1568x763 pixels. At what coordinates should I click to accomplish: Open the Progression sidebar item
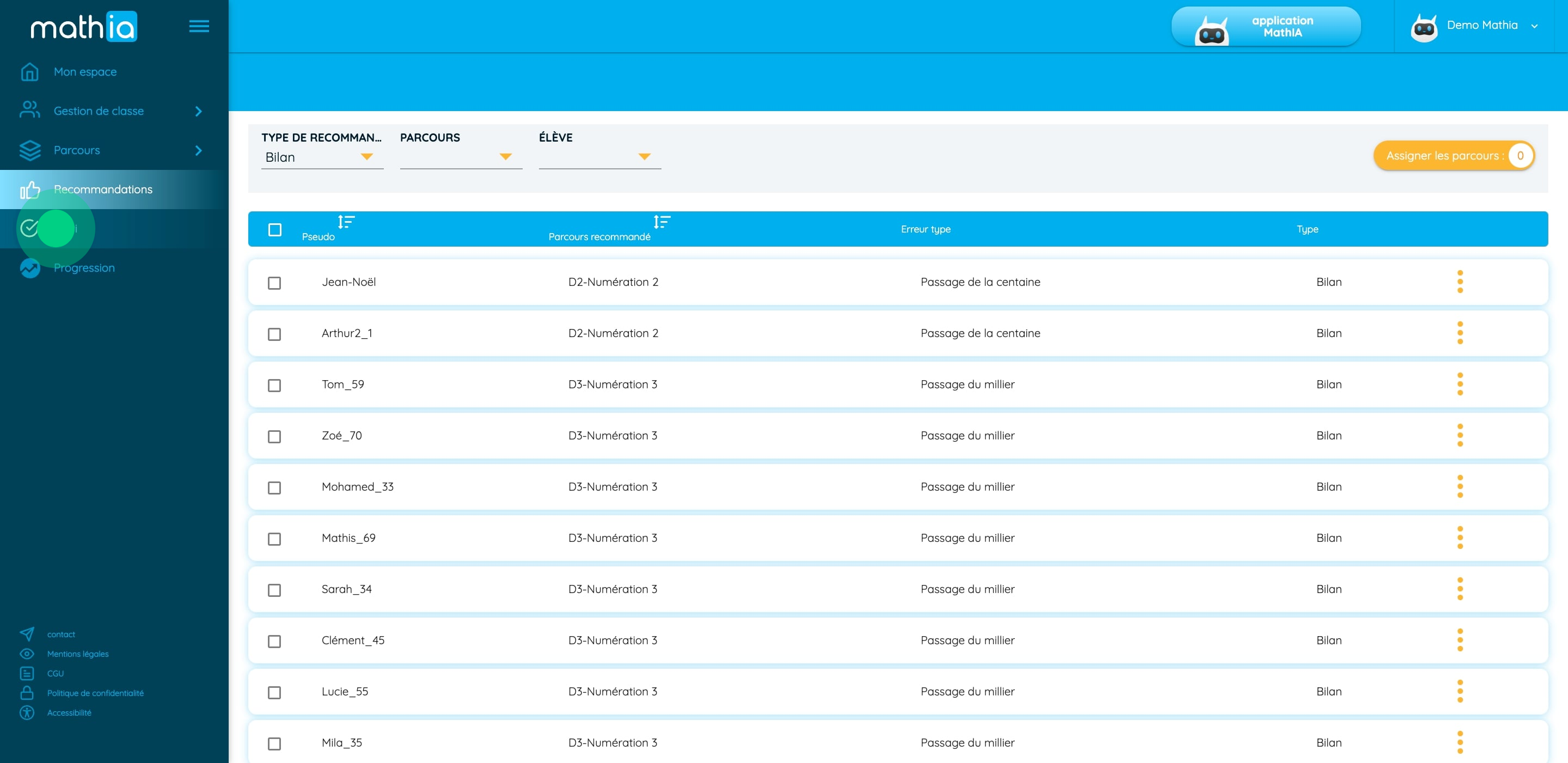pyautogui.click(x=84, y=268)
